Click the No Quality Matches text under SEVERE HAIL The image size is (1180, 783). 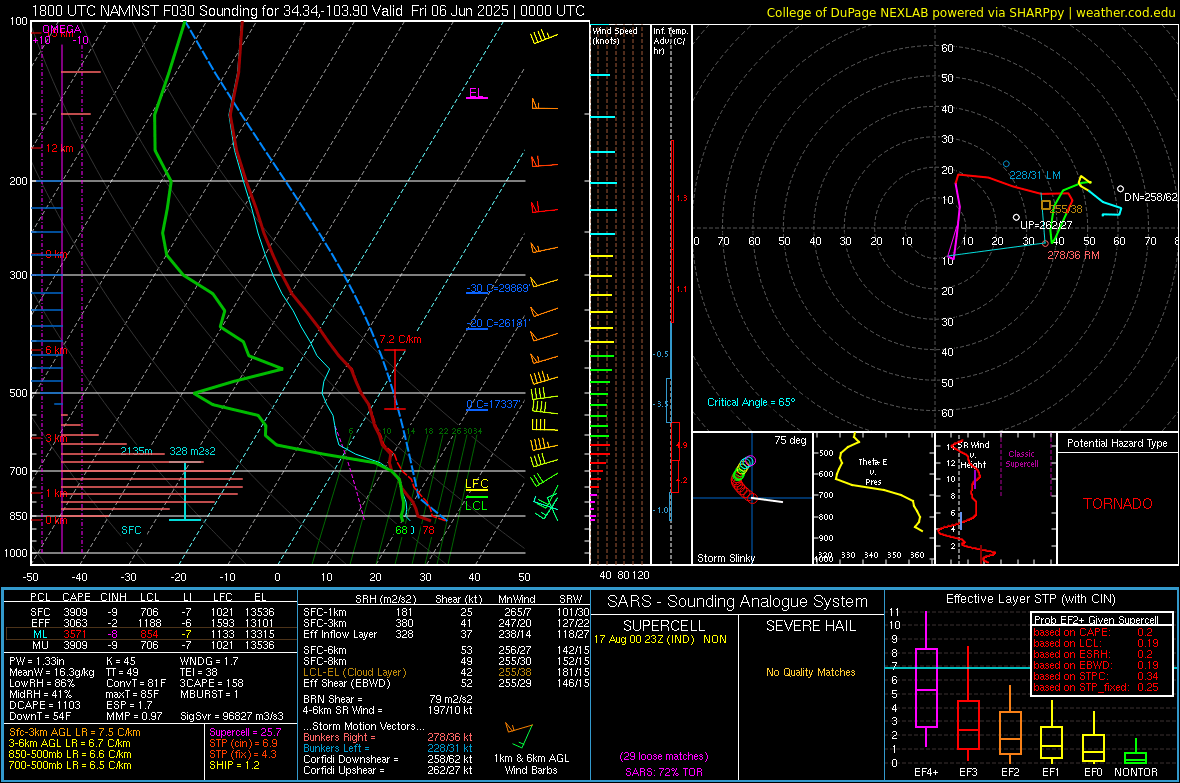810,672
